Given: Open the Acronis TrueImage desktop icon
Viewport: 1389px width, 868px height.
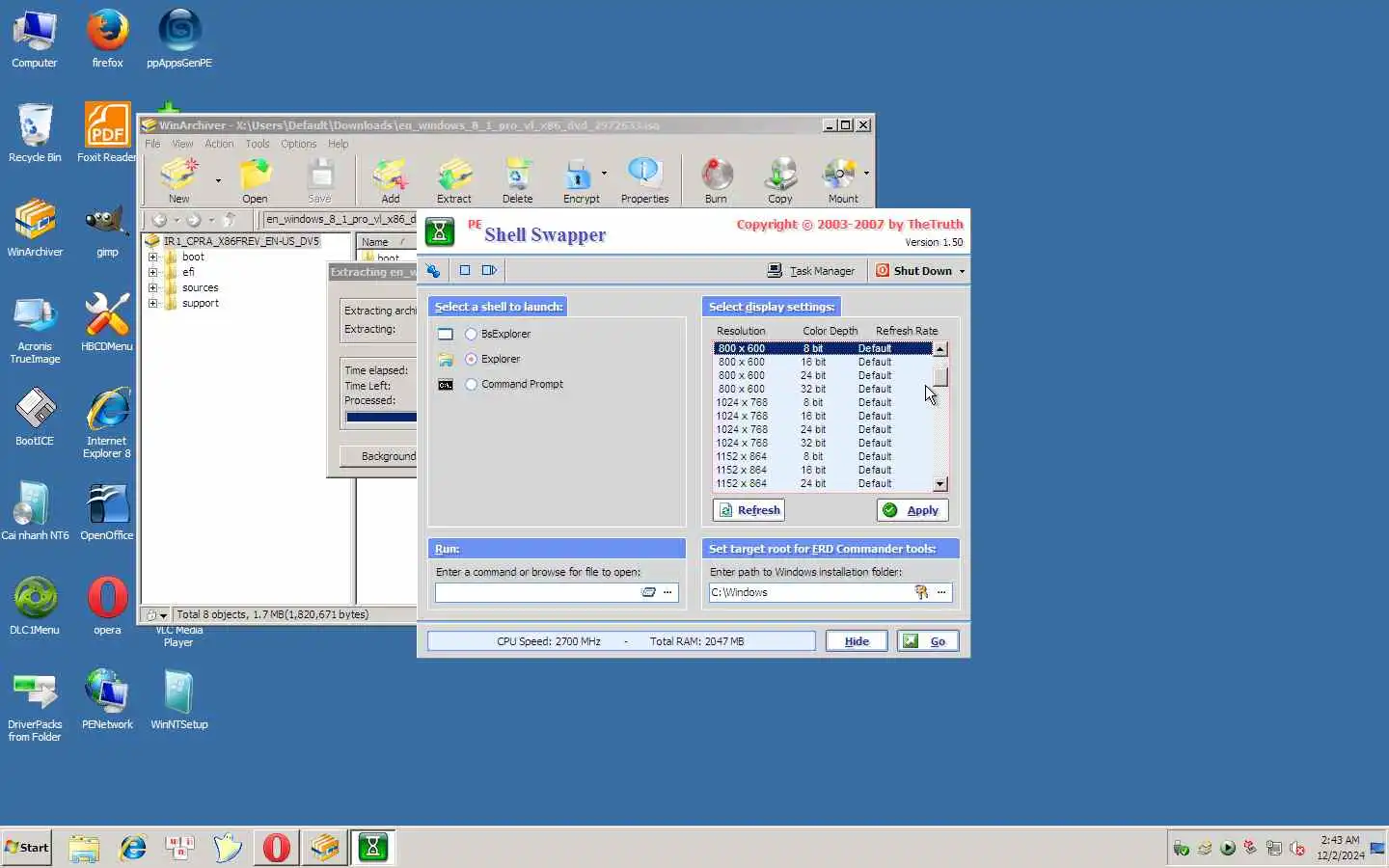Looking at the screenshot, I should tap(35, 330).
